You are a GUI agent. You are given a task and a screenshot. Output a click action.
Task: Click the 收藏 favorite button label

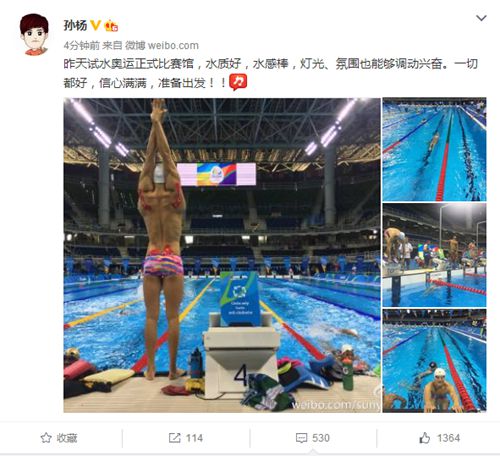coord(67,438)
